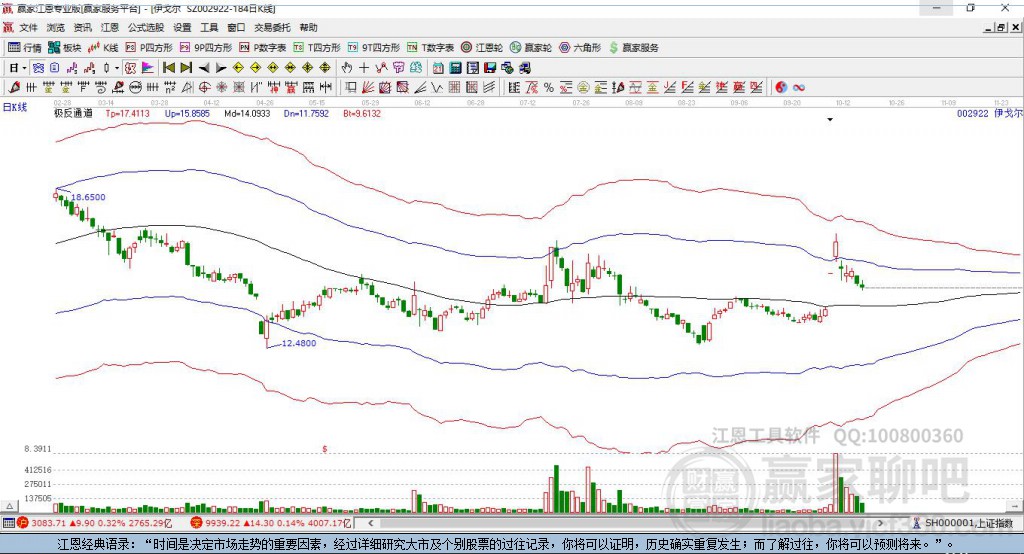Select the hand pan tool
Viewport: 1024px width, 554px height.
(x=347, y=68)
